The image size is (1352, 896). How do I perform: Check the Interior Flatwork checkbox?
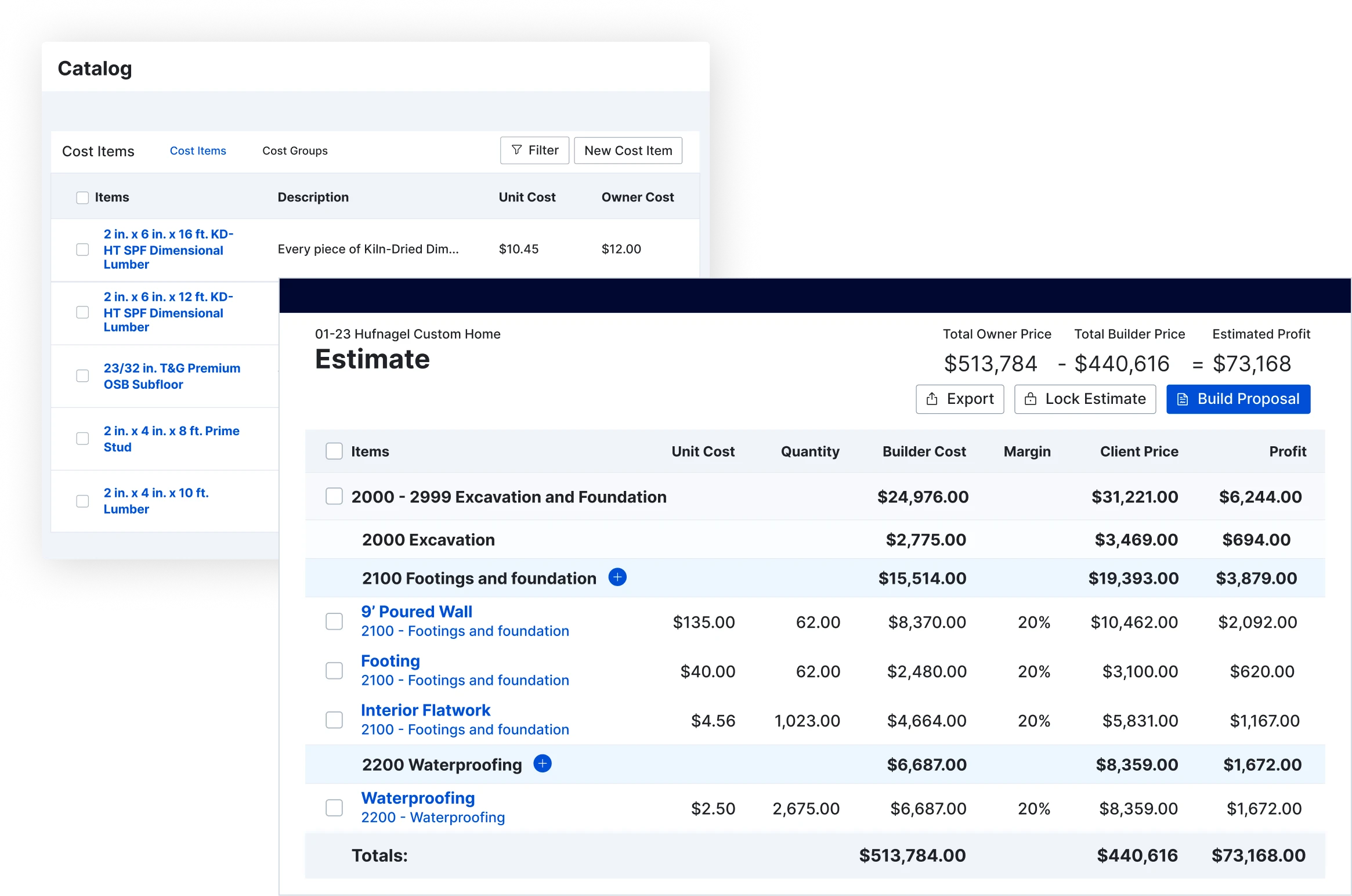(334, 720)
